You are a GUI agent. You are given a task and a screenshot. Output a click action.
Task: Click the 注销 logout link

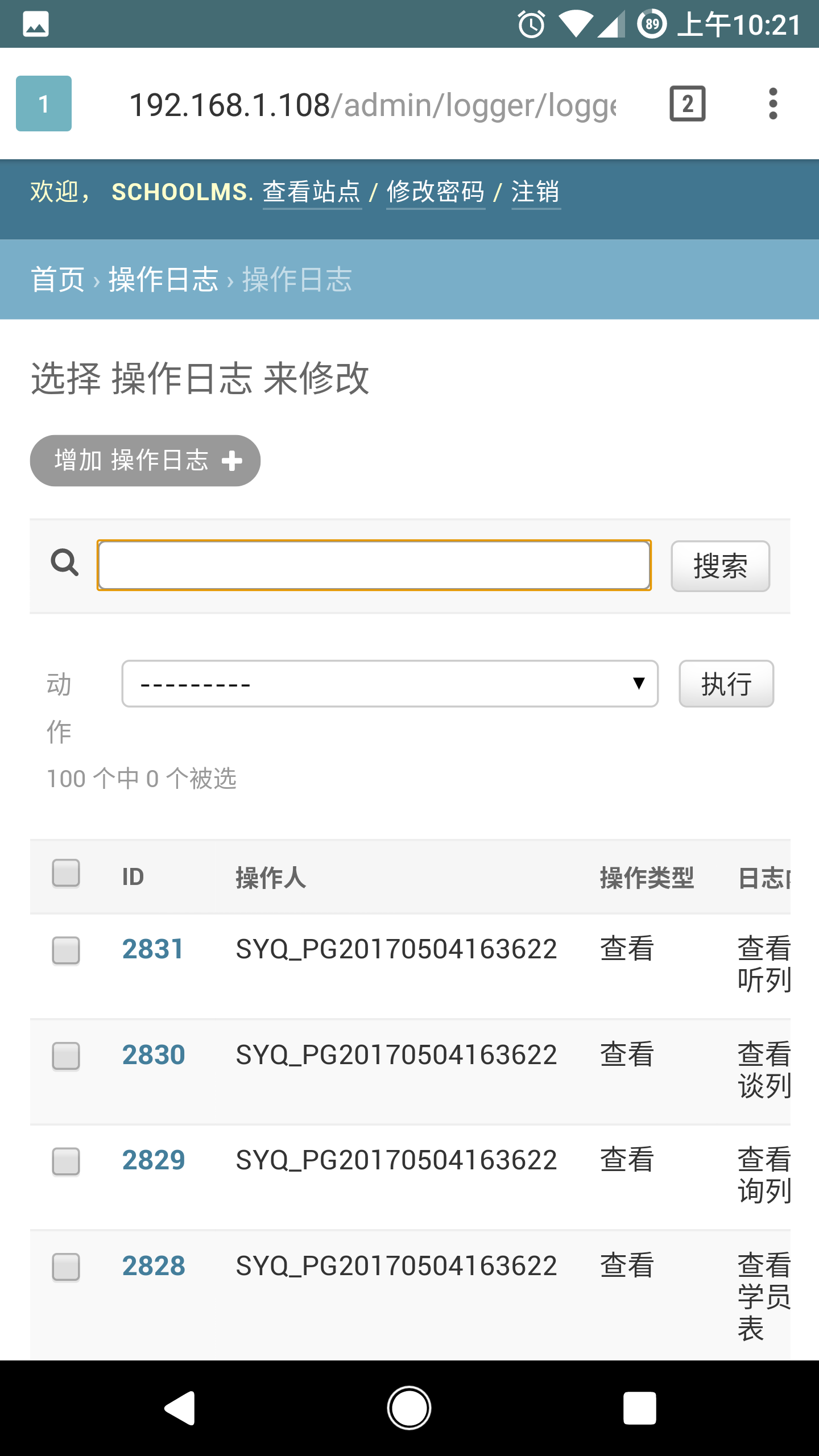click(536, 192)
